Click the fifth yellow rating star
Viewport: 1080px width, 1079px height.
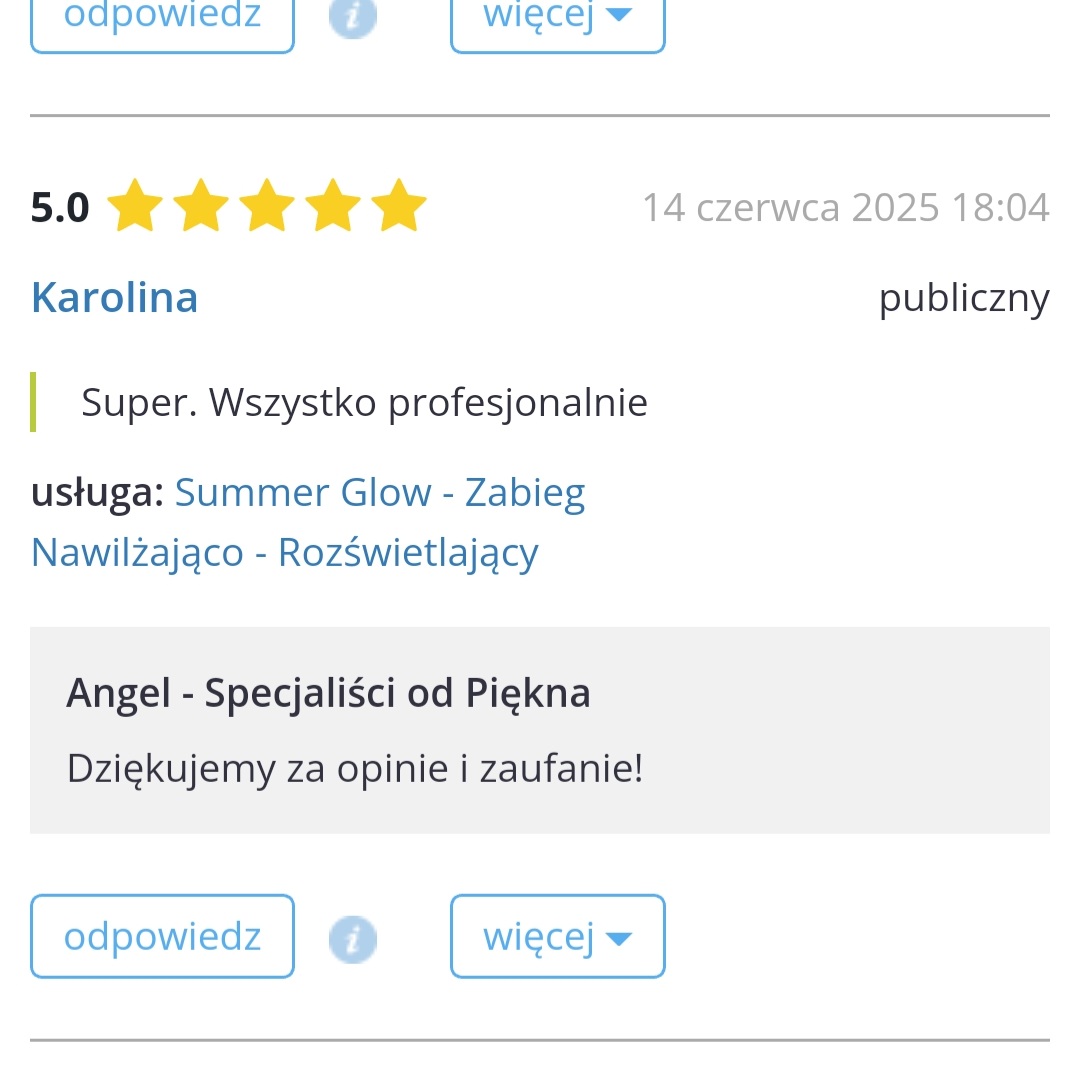click(x=399, y=207)
